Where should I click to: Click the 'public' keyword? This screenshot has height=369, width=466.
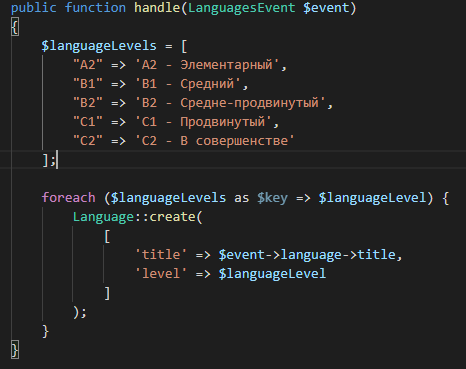(x=34, y=8)
